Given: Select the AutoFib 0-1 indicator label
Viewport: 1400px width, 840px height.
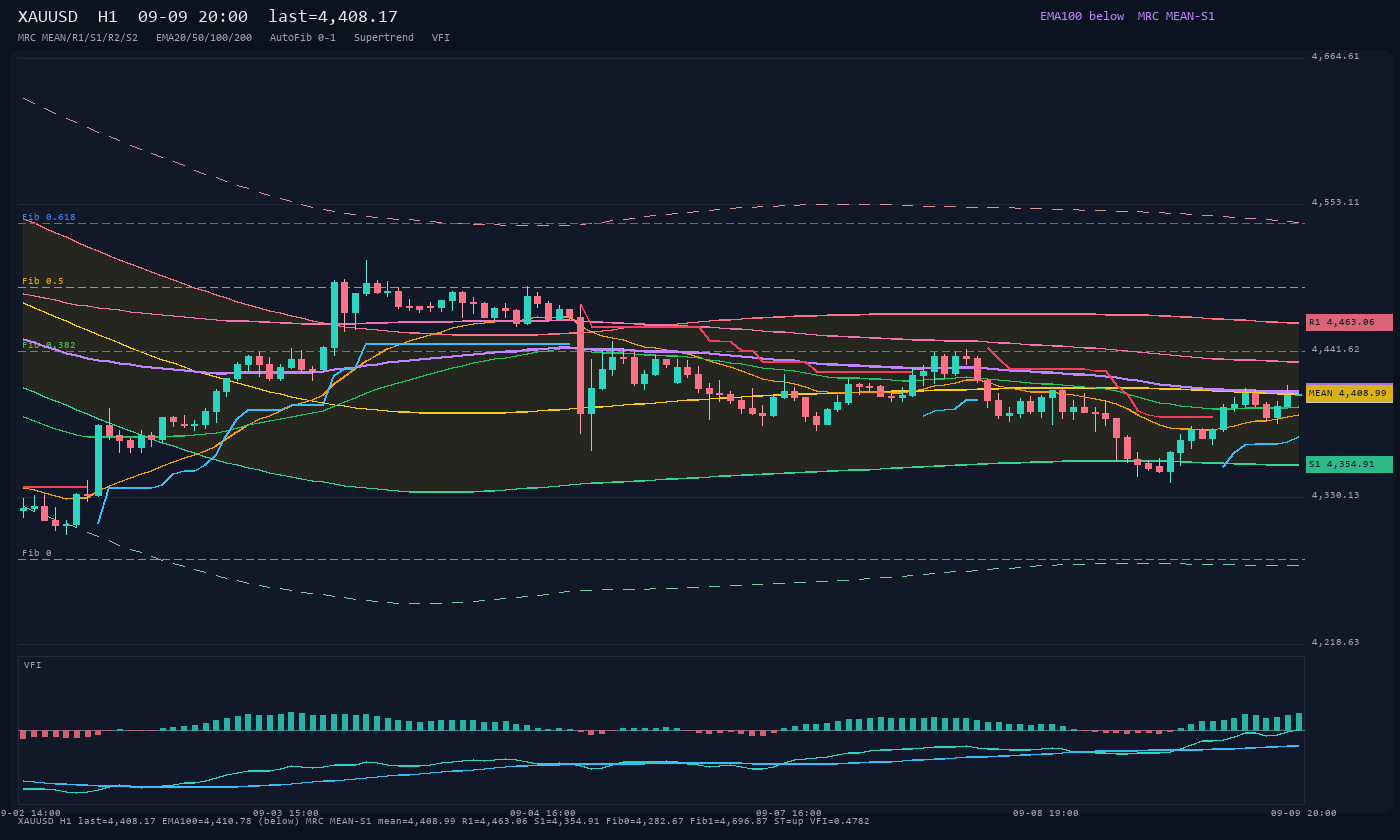Looking at the screenshot, I should click(x=303, y=37).
